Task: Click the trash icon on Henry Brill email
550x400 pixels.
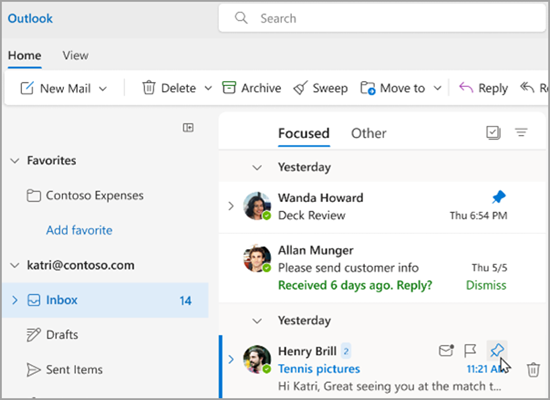Action: click(533, 370)
